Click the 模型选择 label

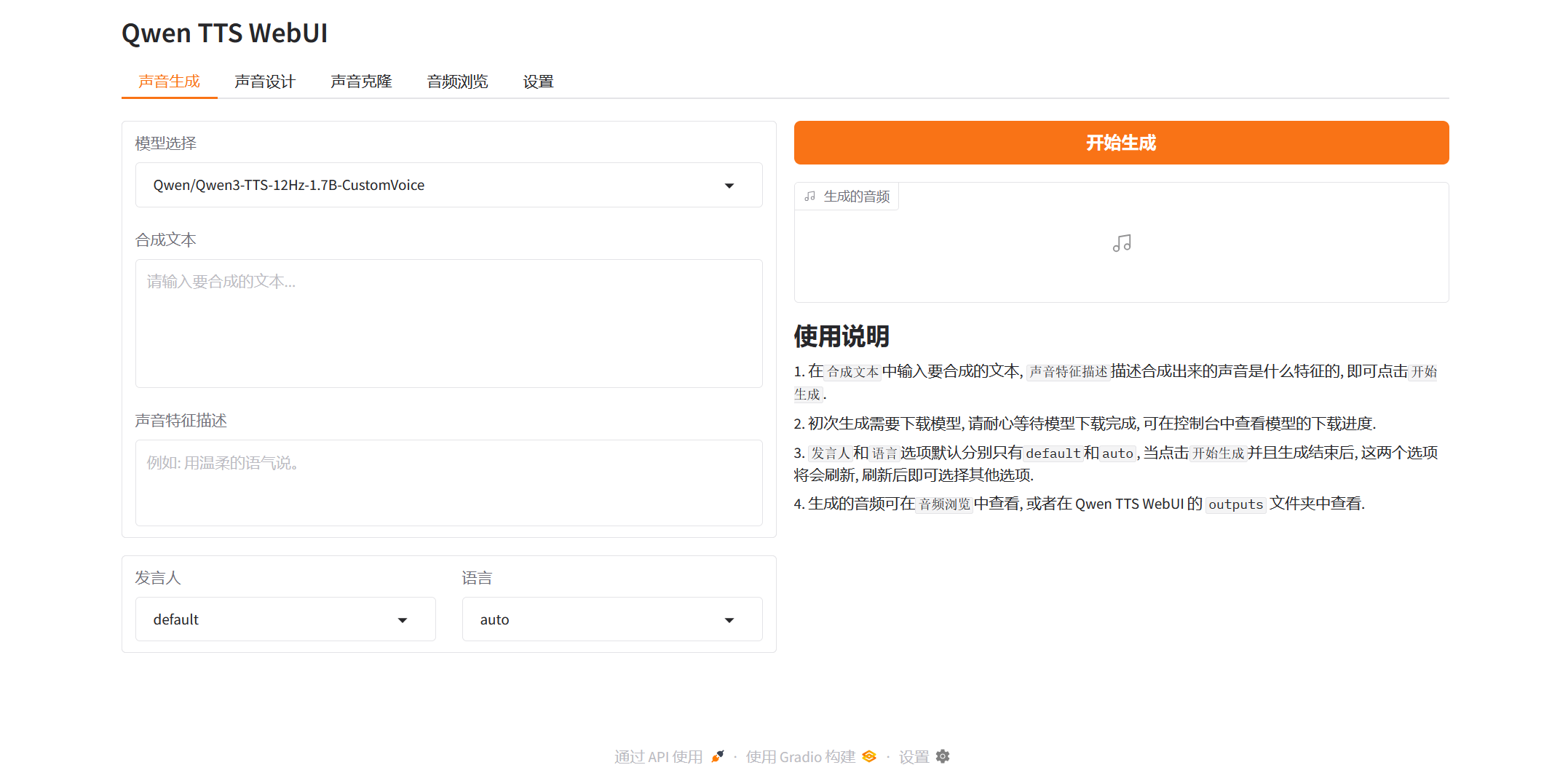(x=166, y=143)
